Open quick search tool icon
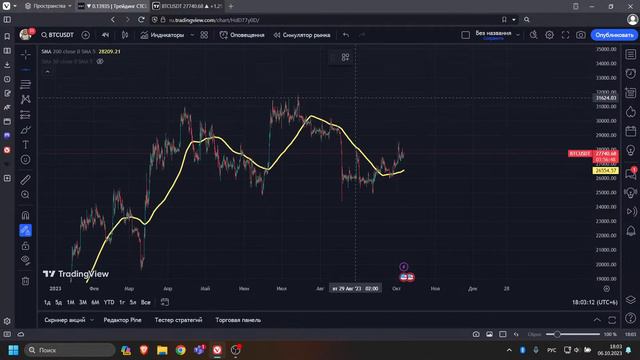 [x=533, y=35]
